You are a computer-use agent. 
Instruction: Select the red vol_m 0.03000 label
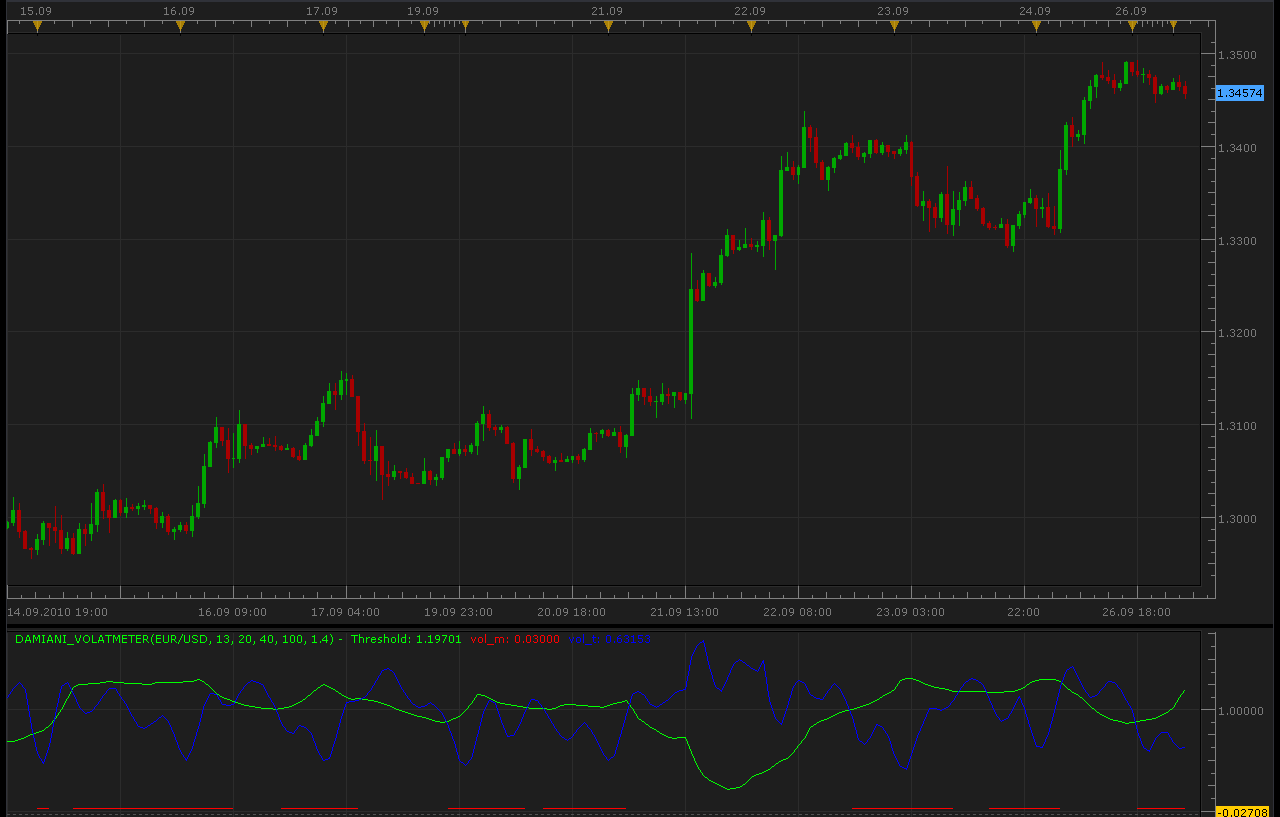pyautogui.click(x=515, y=639)
